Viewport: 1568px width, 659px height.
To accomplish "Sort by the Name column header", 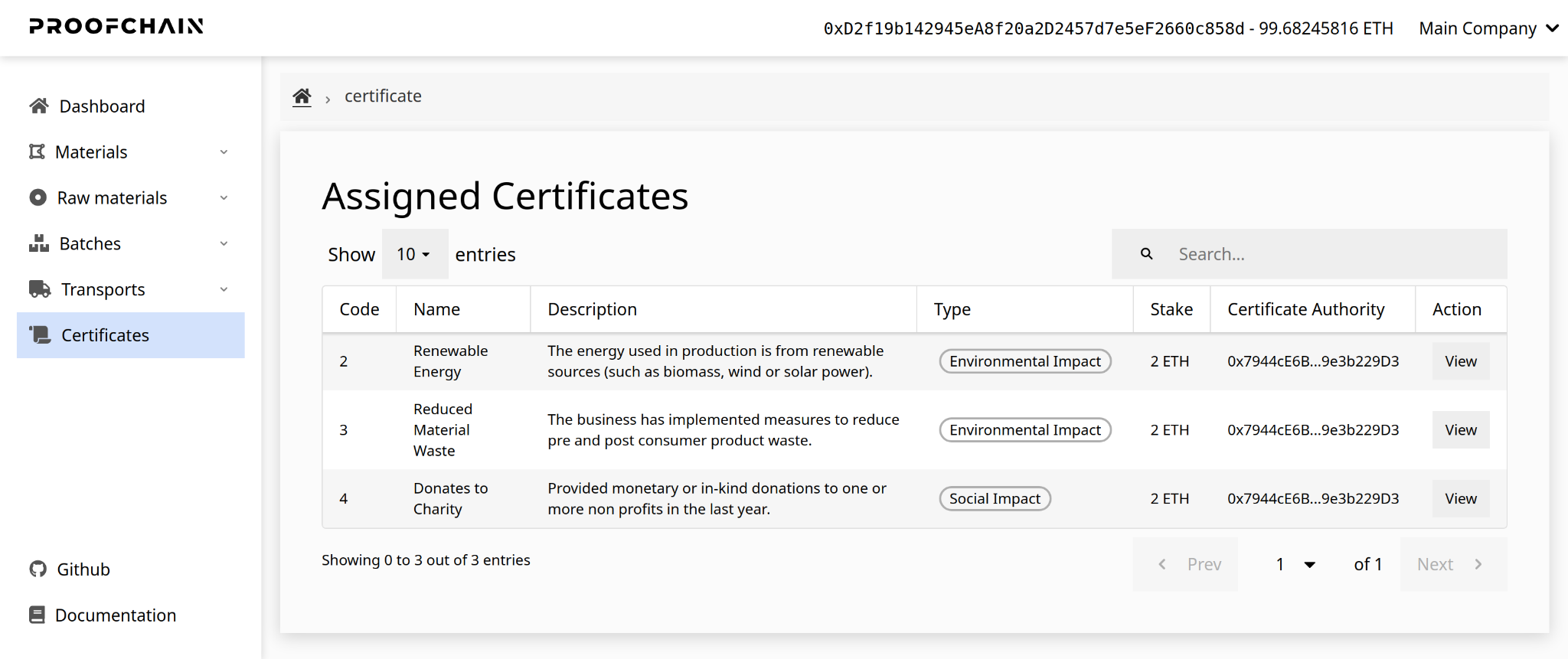I will 463,309.
